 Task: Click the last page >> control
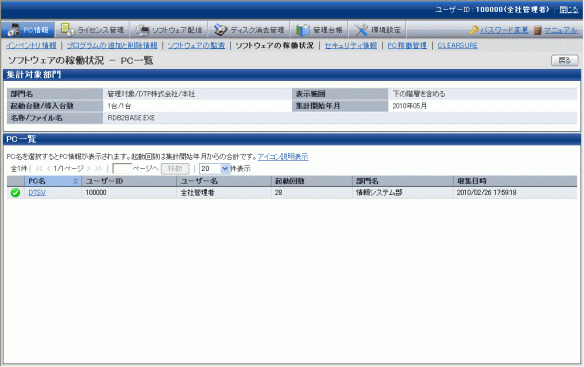98,169
